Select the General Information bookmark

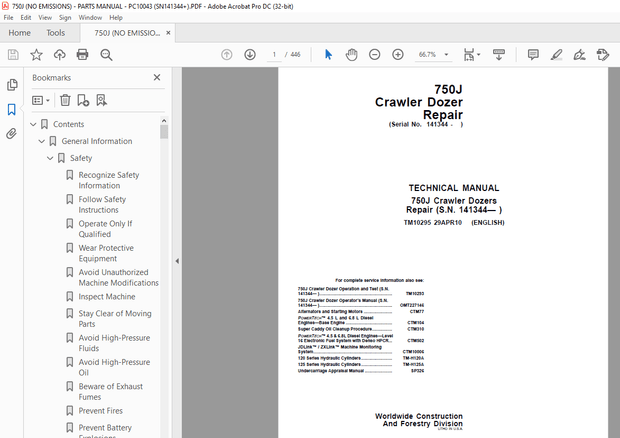click(x=97, y=141)
